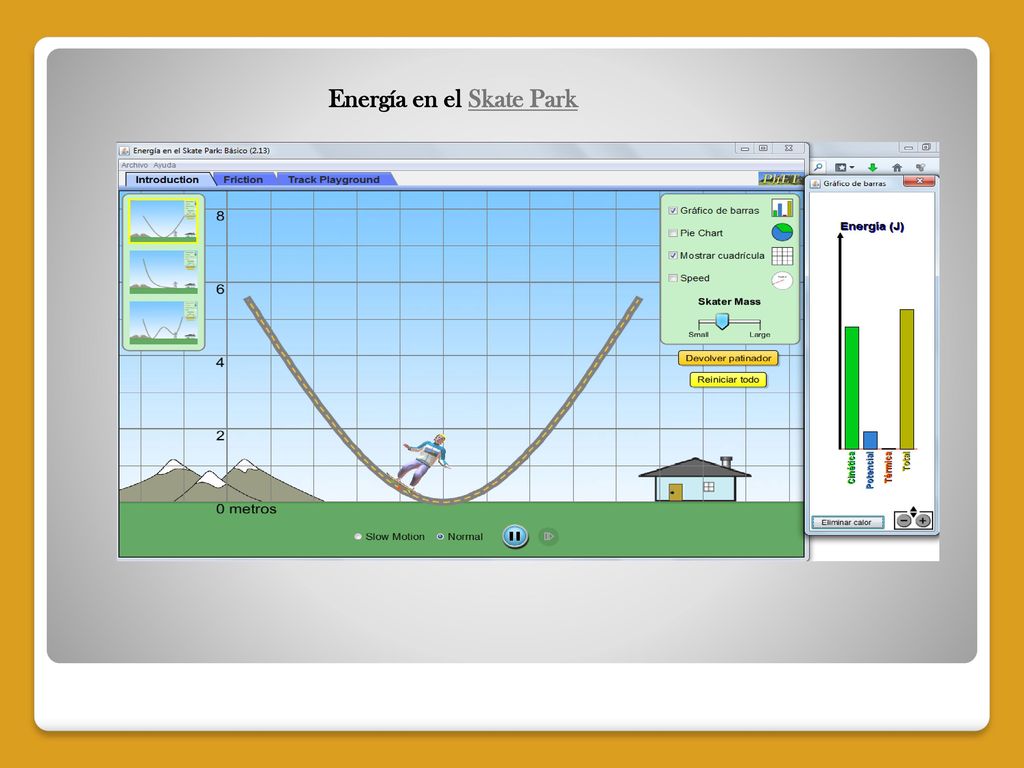Screen dimensions: 1024x768
Task: Click the Java icon in simulation title bar
Action: (x=125, y=150)
